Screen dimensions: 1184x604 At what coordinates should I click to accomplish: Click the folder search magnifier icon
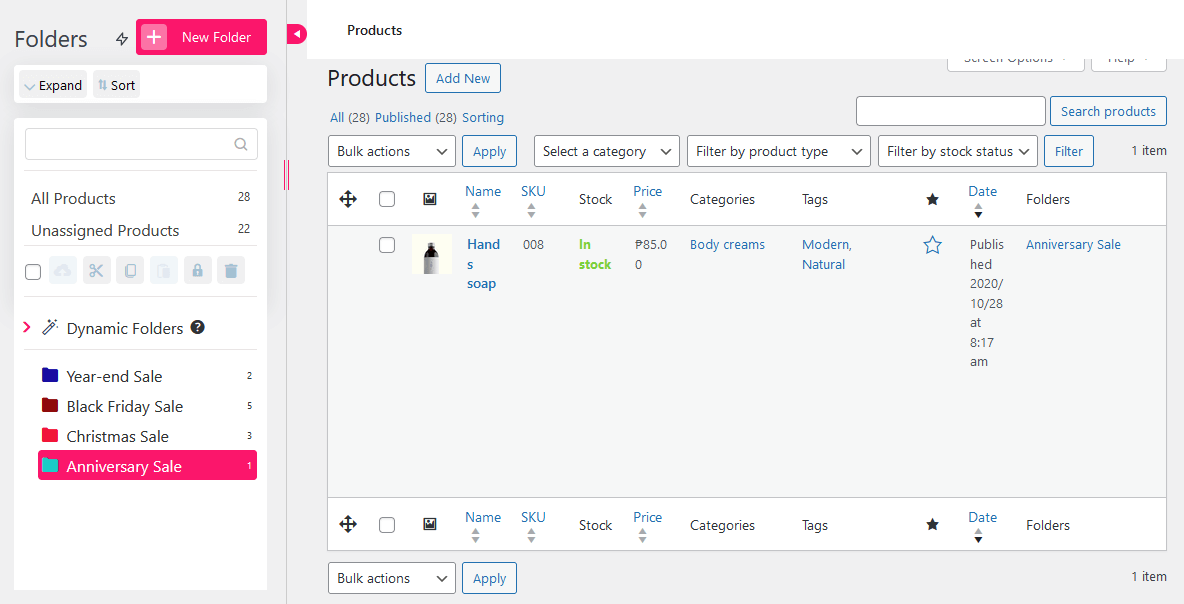(241, 144)
